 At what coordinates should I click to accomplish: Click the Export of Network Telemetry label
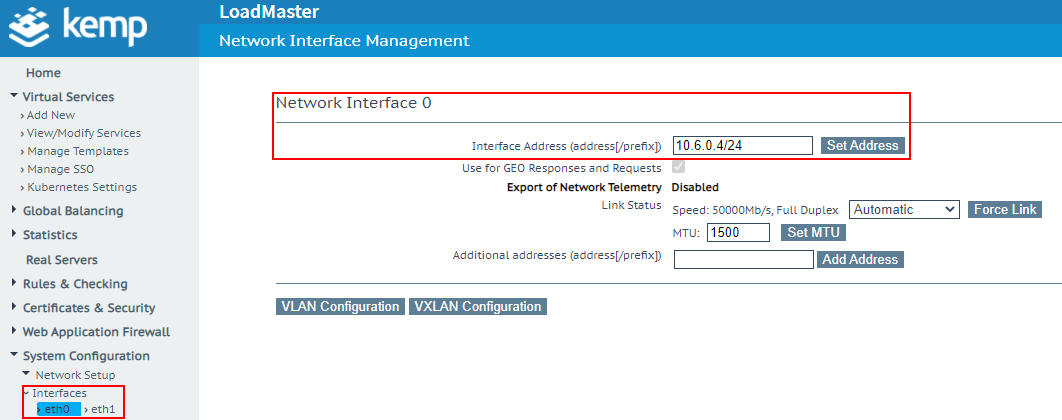click(584, 188)
